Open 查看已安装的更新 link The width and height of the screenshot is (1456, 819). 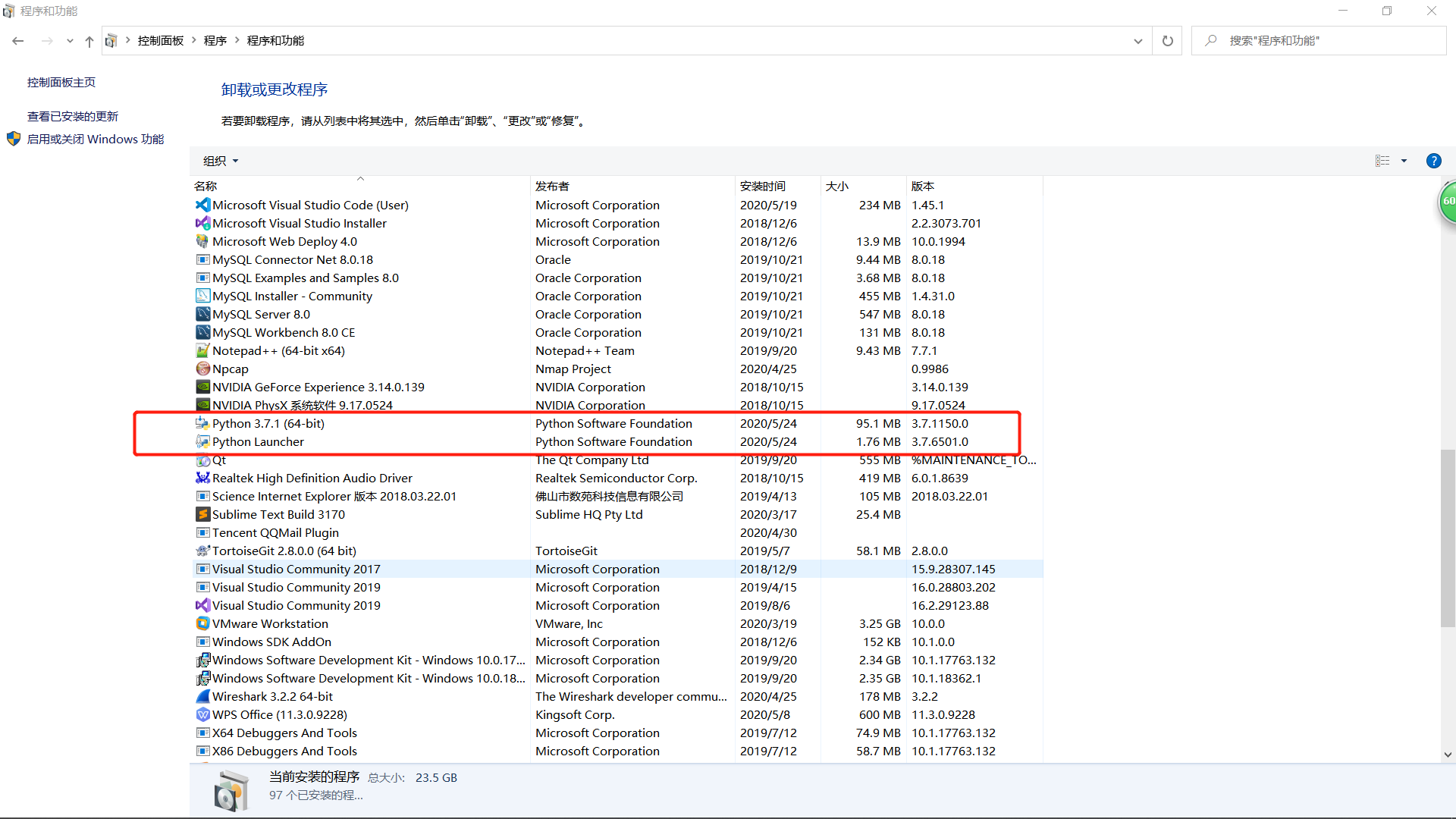pyautogui.click(x=73, y=116)
